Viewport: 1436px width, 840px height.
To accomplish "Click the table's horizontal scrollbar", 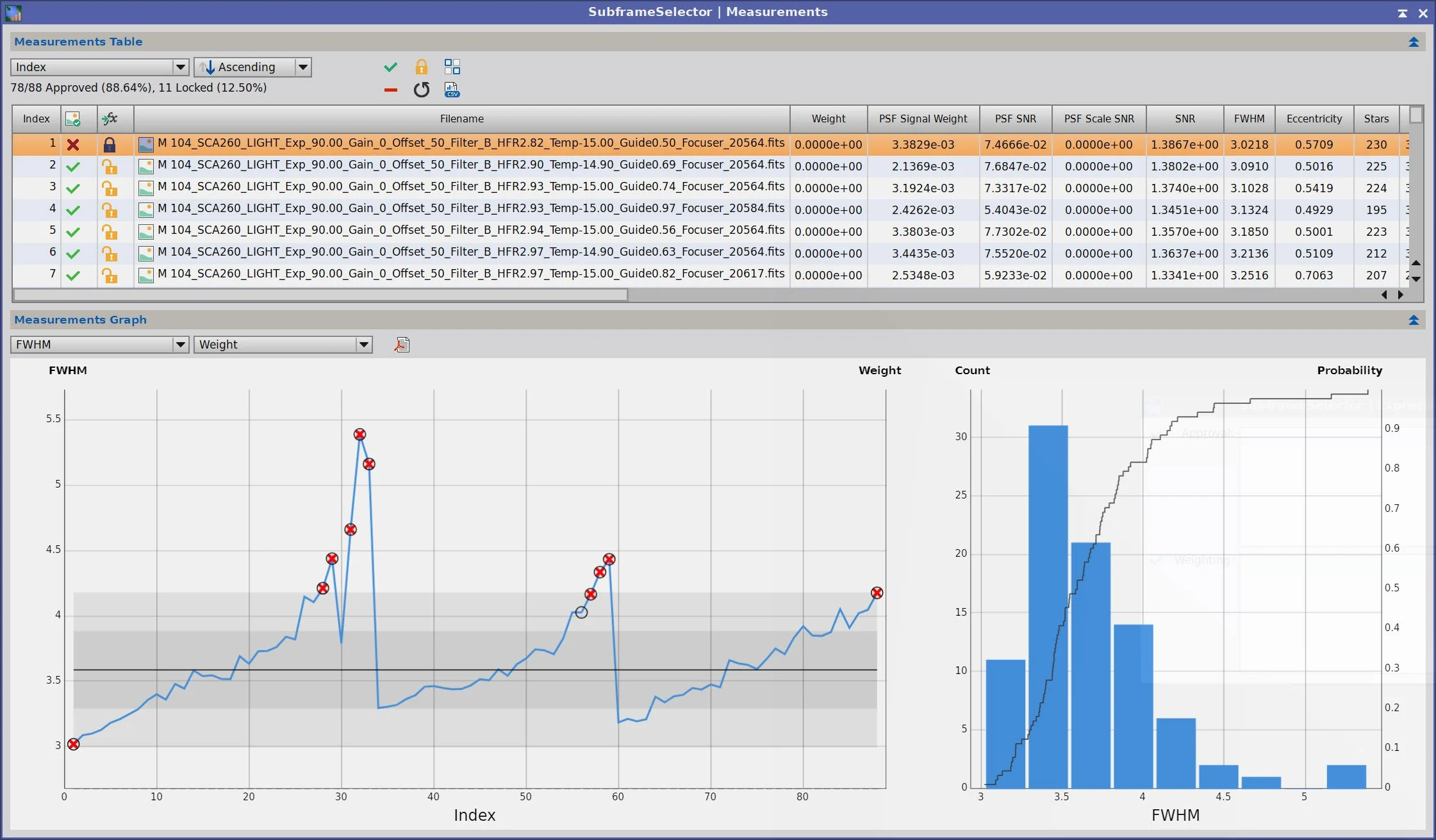I will [x=320, y=295].
